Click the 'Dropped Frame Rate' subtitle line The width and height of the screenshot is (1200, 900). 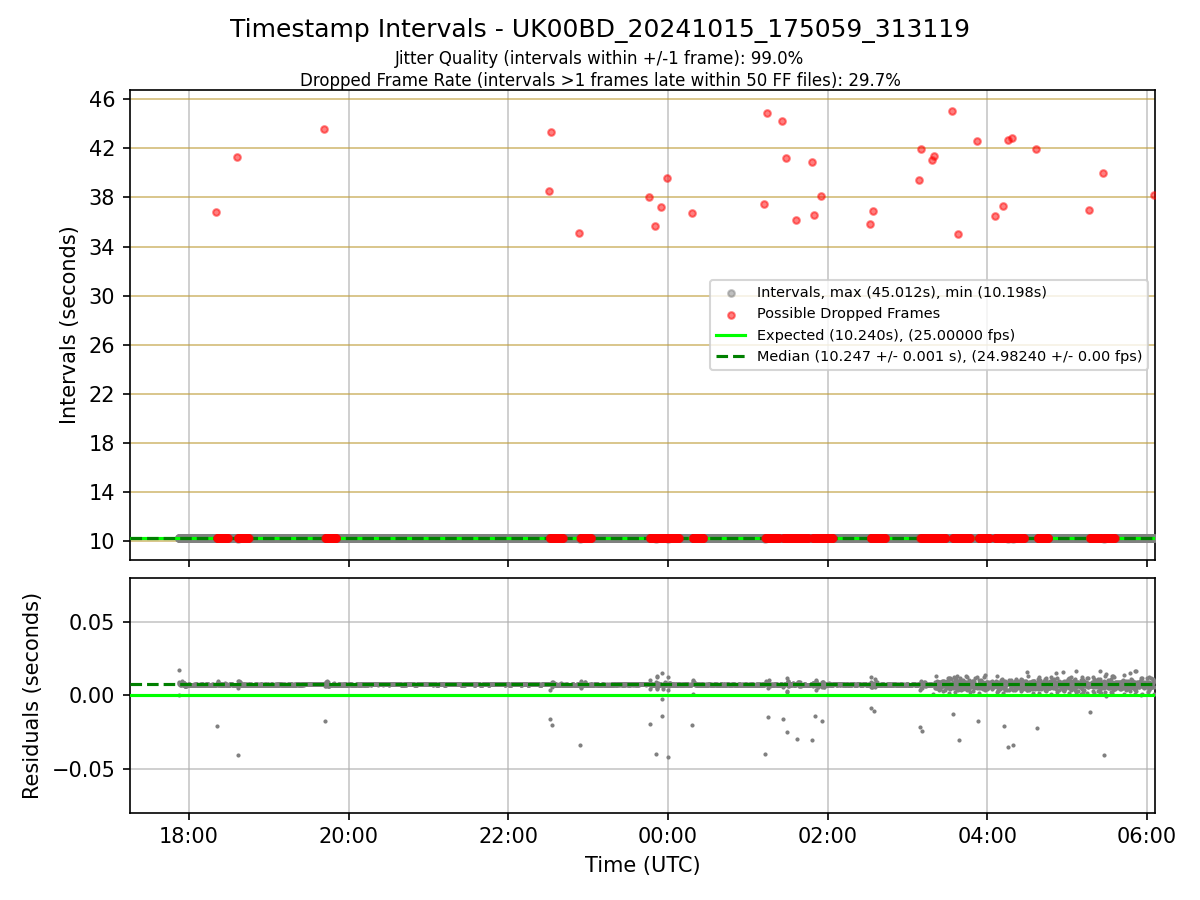tap(600, 80)
